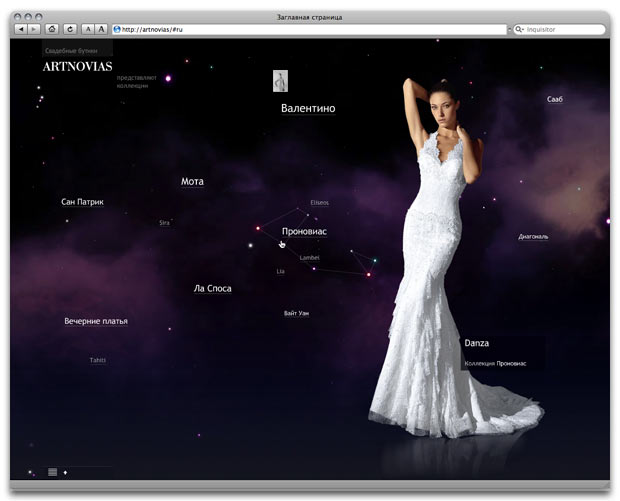Go to Сан Патрик collection
The image size is (620, 501).
pos(82,202)
